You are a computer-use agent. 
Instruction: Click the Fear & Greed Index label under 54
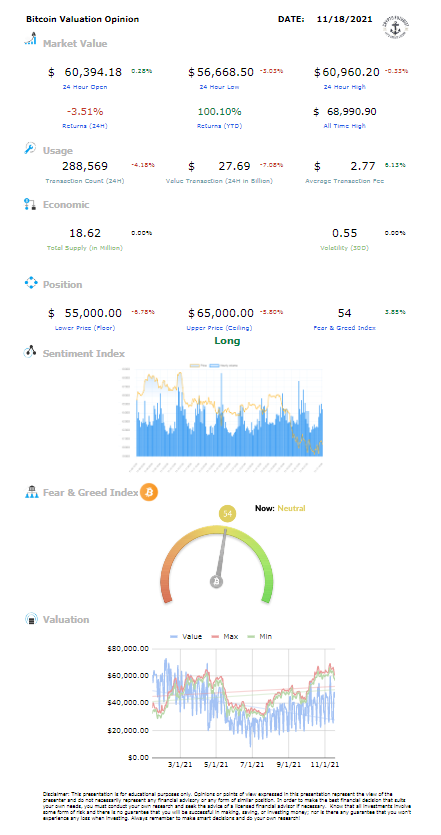[344, 328]
